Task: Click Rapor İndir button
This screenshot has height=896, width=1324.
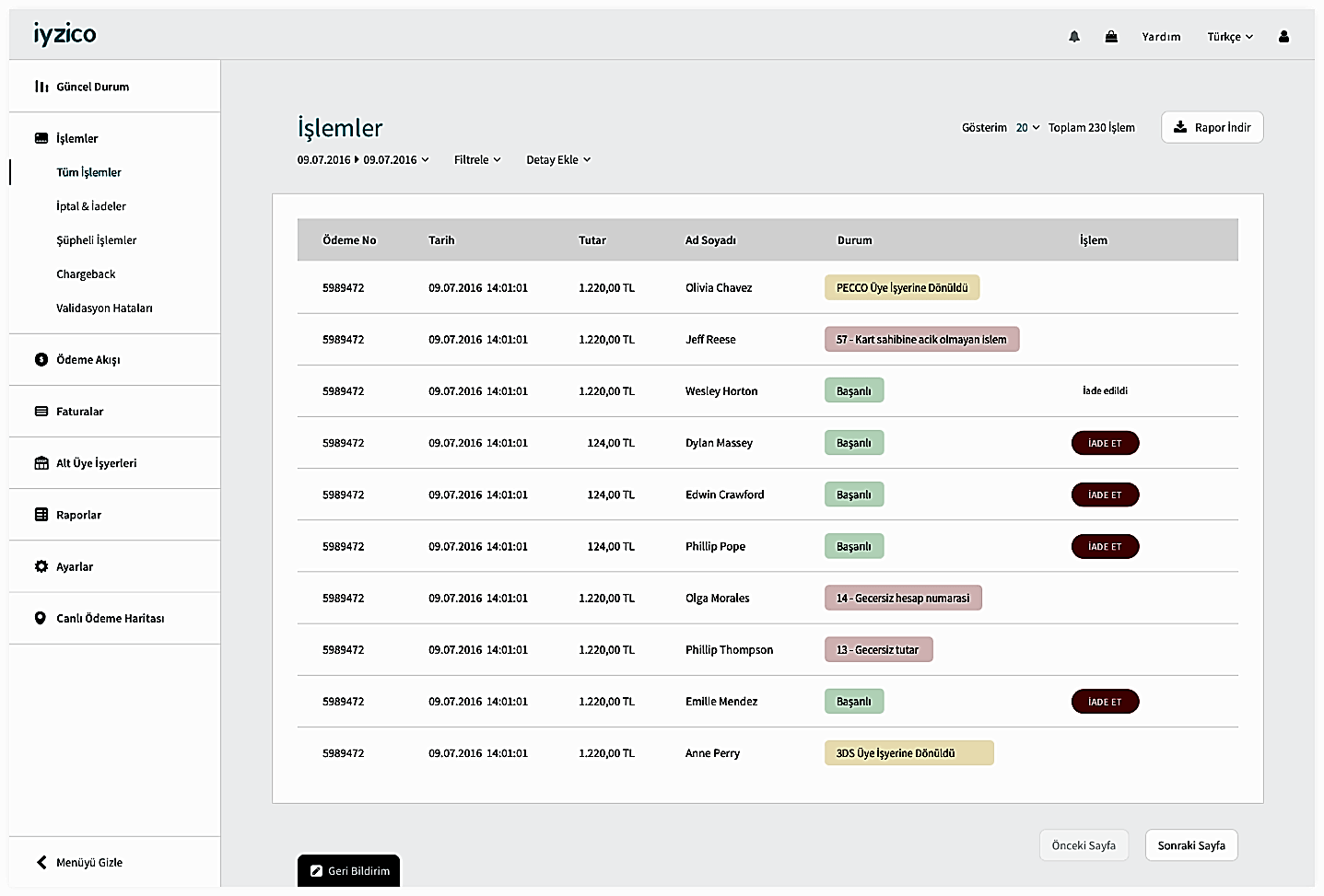Action: [1213, 127]
